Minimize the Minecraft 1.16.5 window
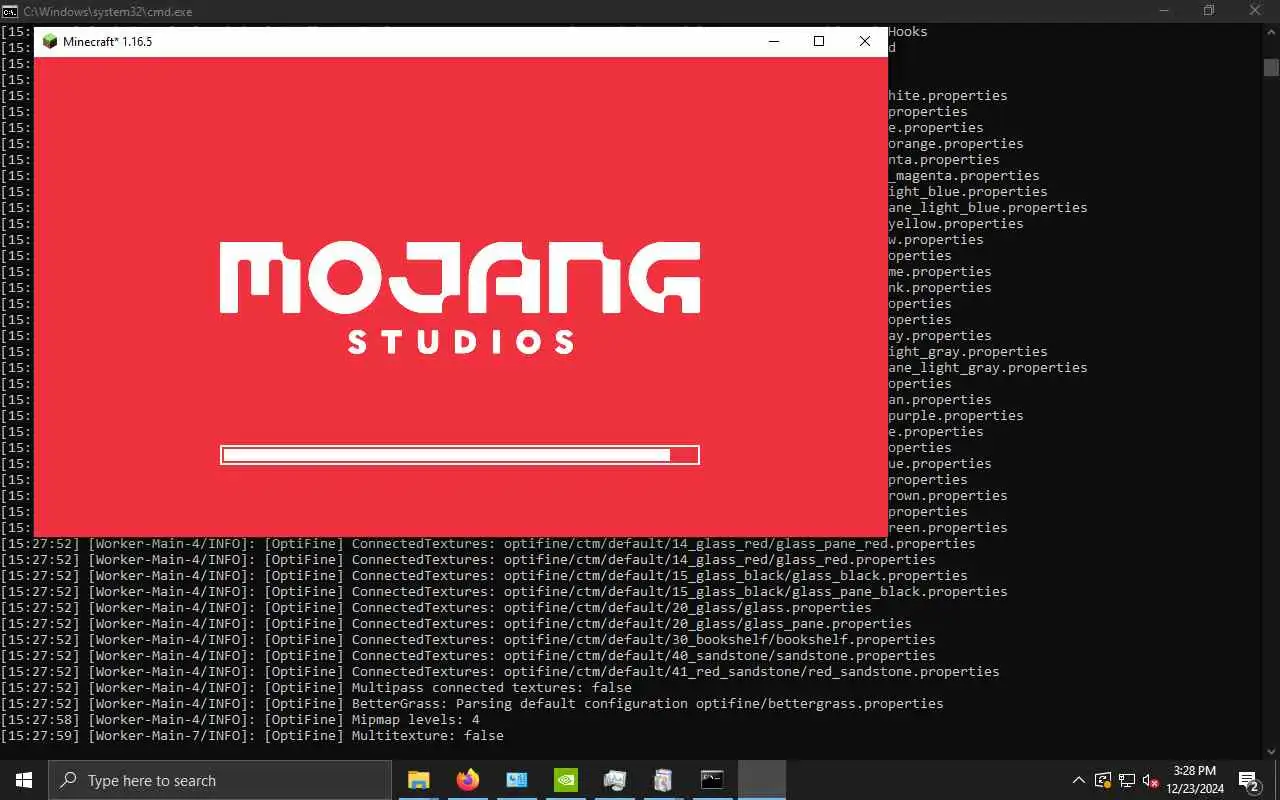Image resolution: width=1280 pixels, height=800 pixels. tap(773, 41)
